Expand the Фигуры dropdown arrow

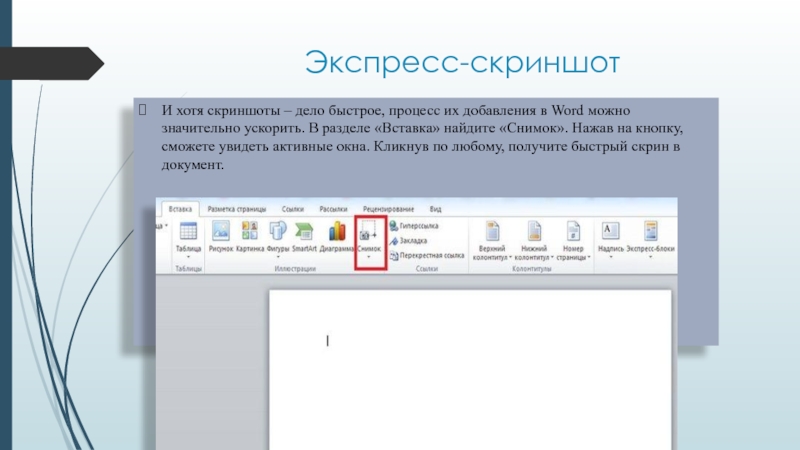point(278,257)
